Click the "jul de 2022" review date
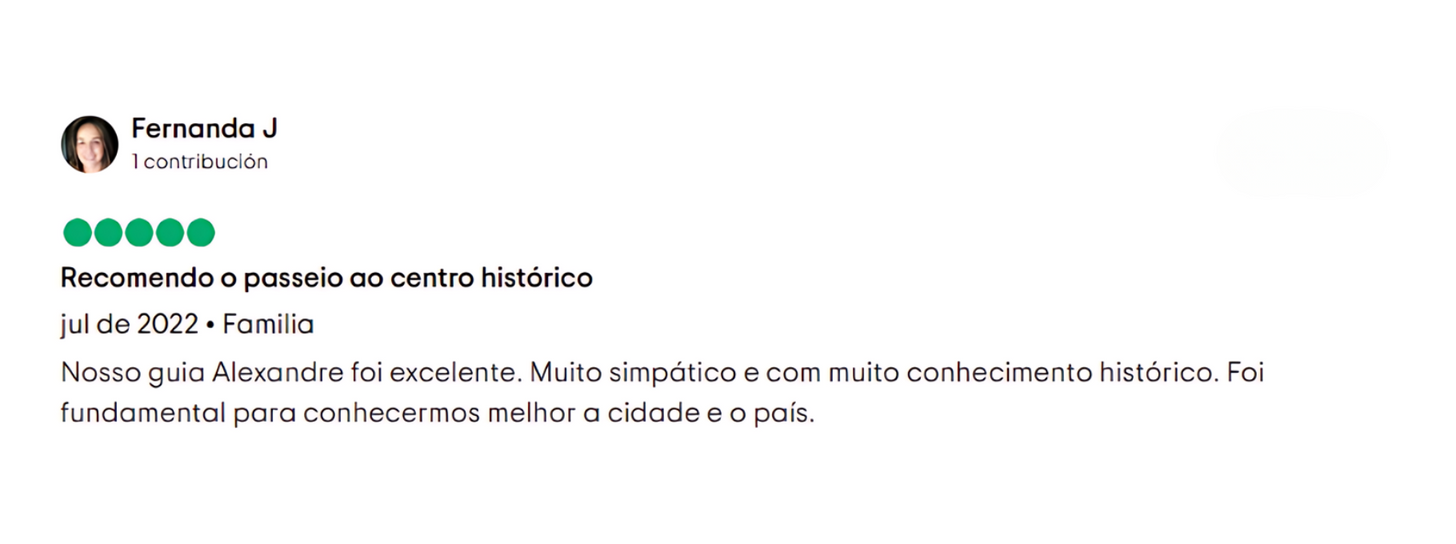 pos(128,325)
